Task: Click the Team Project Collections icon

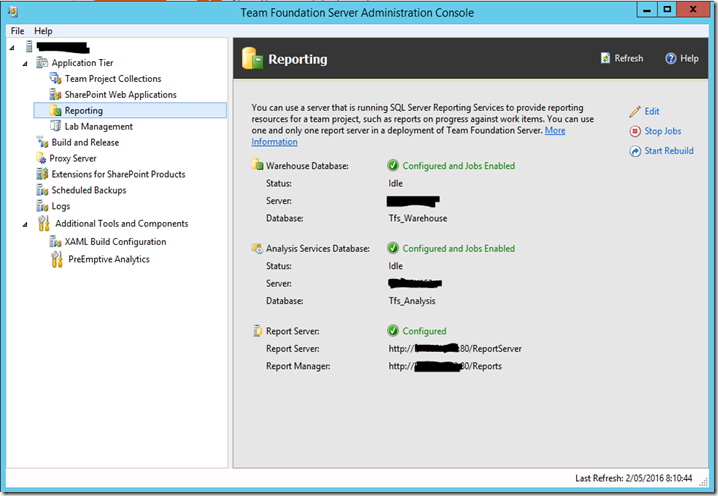Action: click(x=55, y=79)
